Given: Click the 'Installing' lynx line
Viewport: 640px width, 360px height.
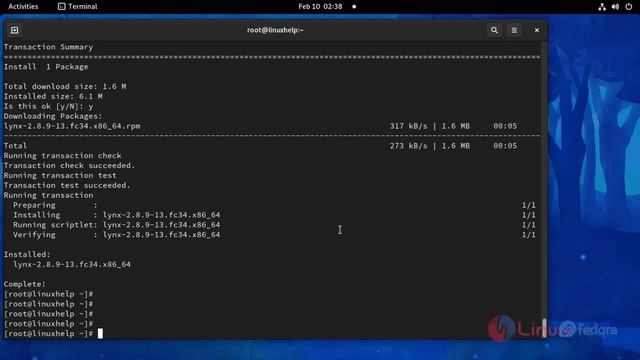Looking at the screenshot, I should (274, 215).
